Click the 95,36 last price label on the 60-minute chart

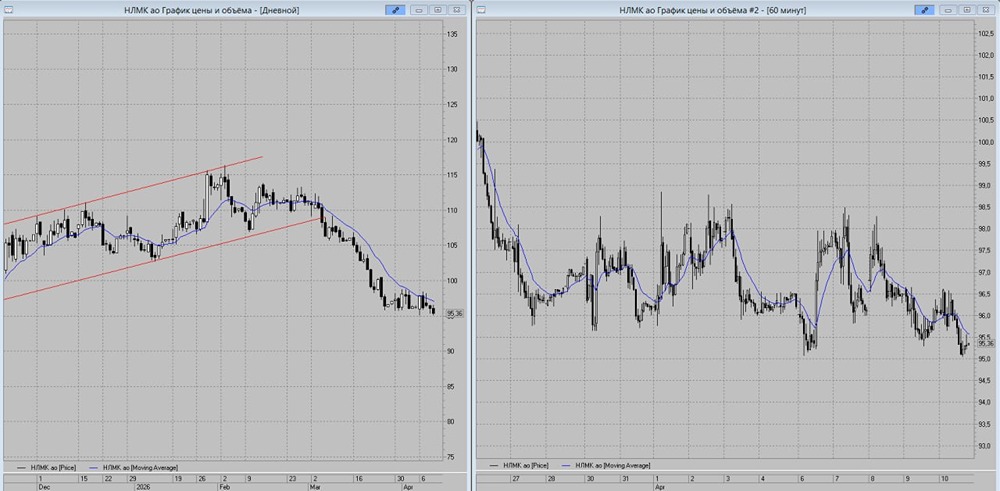coord(985,343)
